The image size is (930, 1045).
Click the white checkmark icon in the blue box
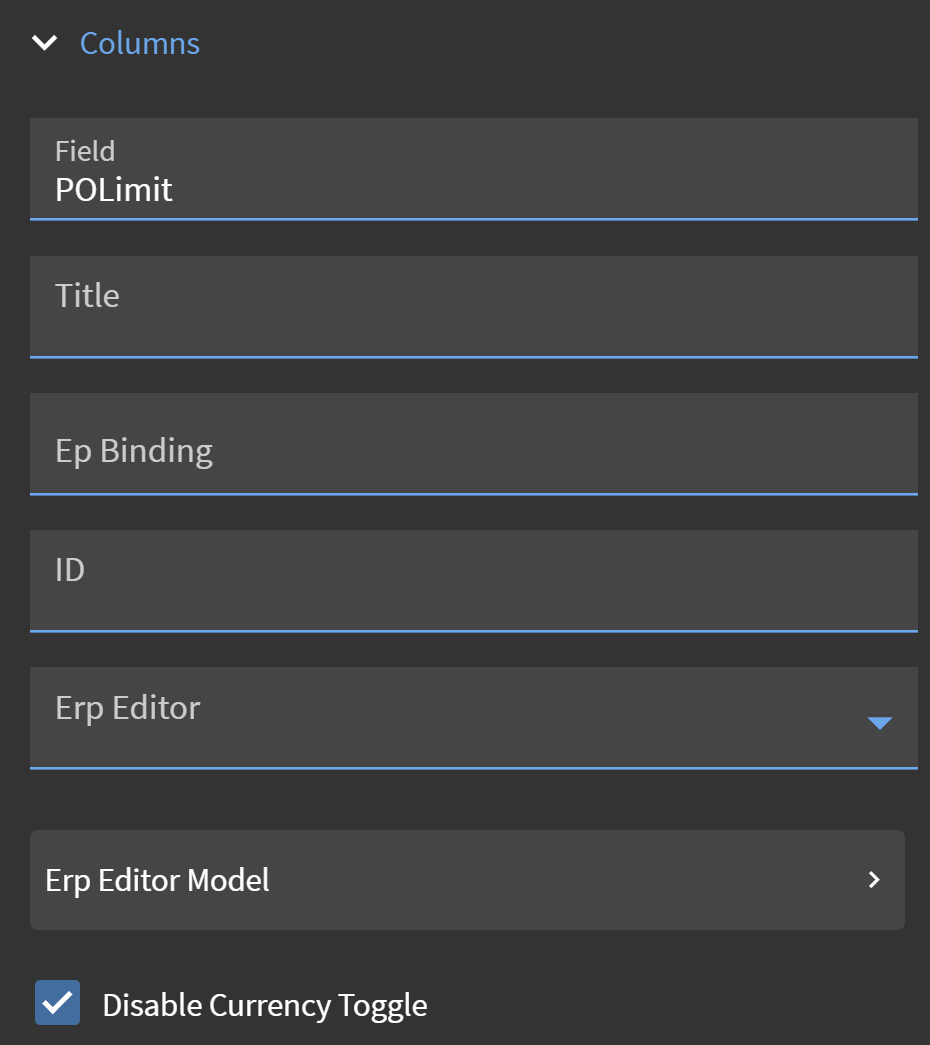(58, 1002)
